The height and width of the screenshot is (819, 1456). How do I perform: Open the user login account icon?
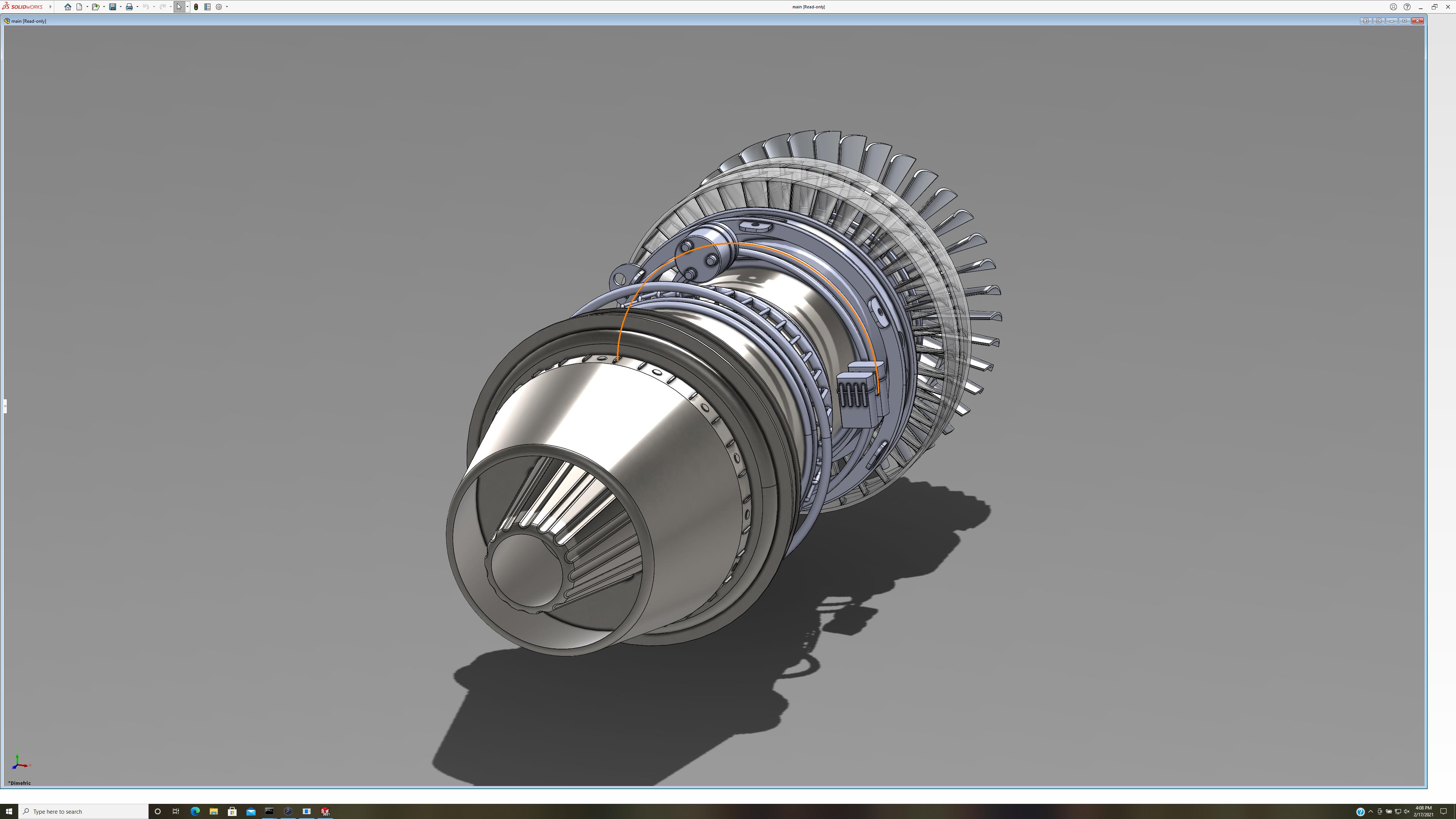pos(1393,7)
